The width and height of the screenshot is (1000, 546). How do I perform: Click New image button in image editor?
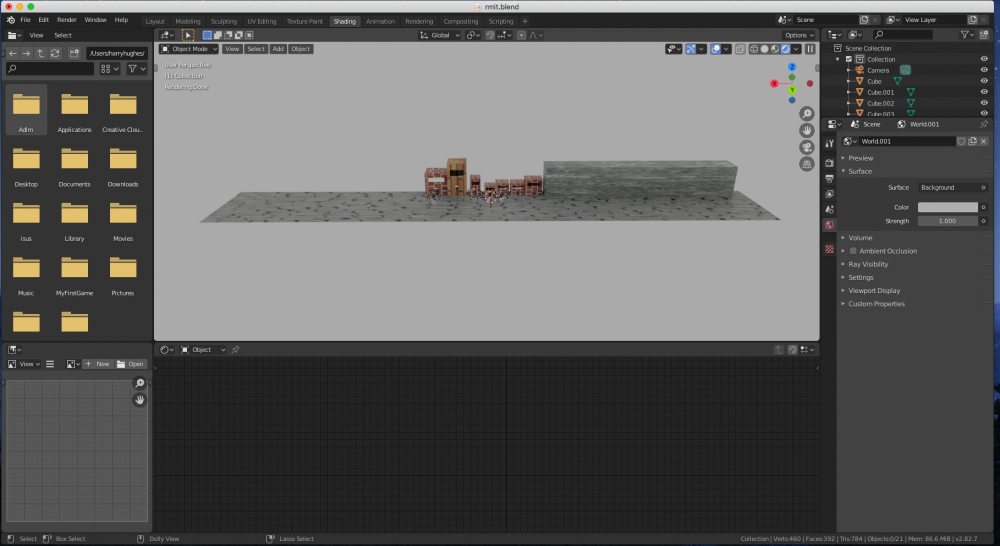(x=97, y=364)
